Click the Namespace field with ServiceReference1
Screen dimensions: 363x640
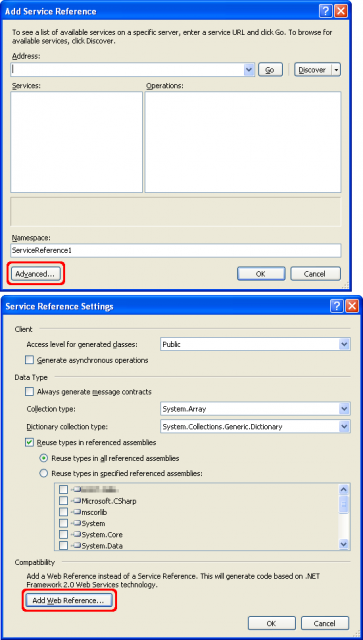(x=176, y=250)
